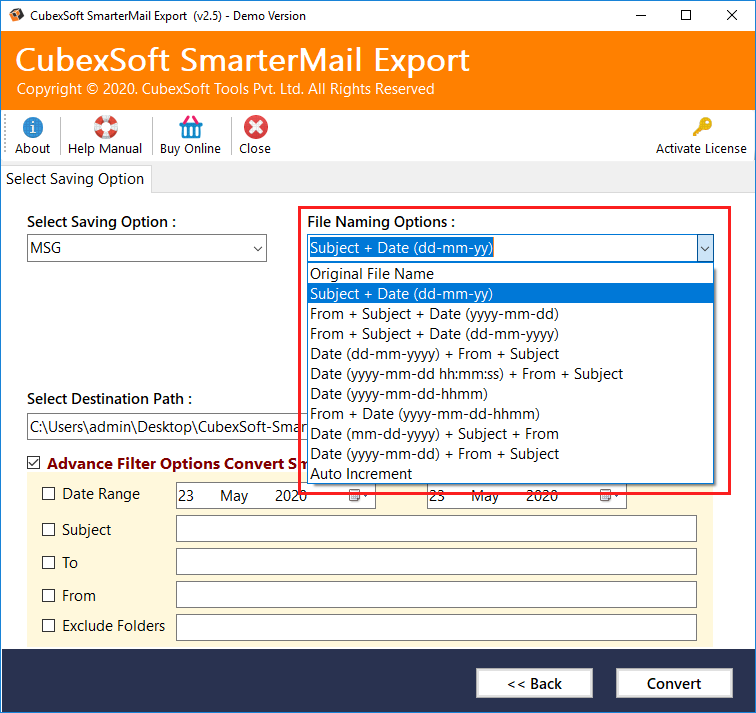Click the Activate License key icon
Viewport: 756px width, 713px height.
pyautogui.click(x=702, y=127)
